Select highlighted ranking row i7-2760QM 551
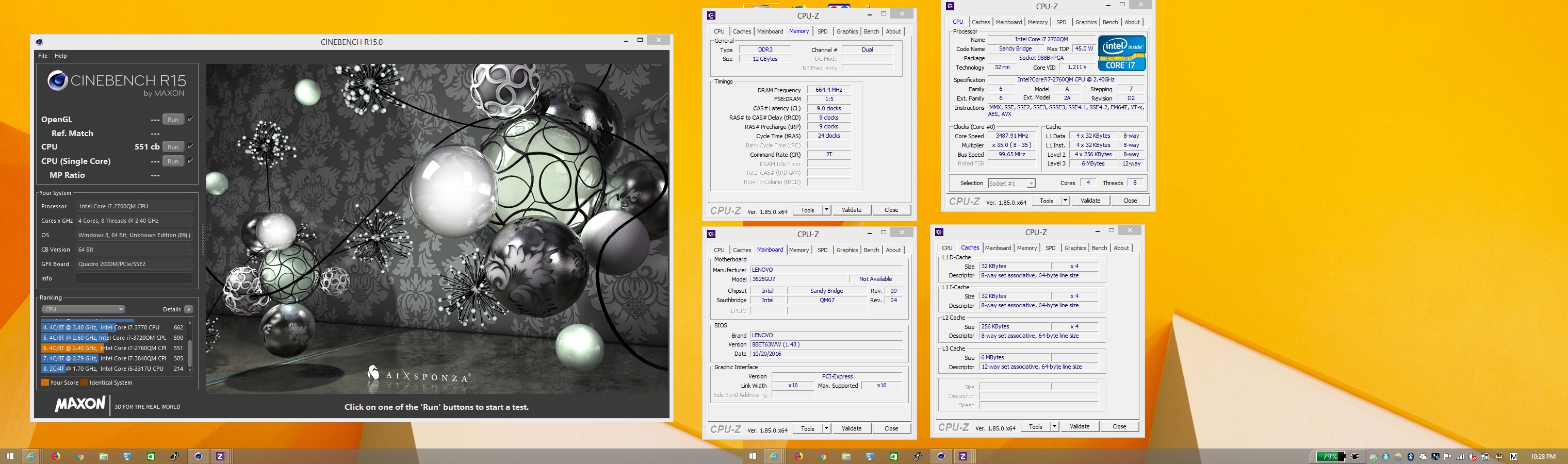1568x464 pixels. (x=113, y=348)
